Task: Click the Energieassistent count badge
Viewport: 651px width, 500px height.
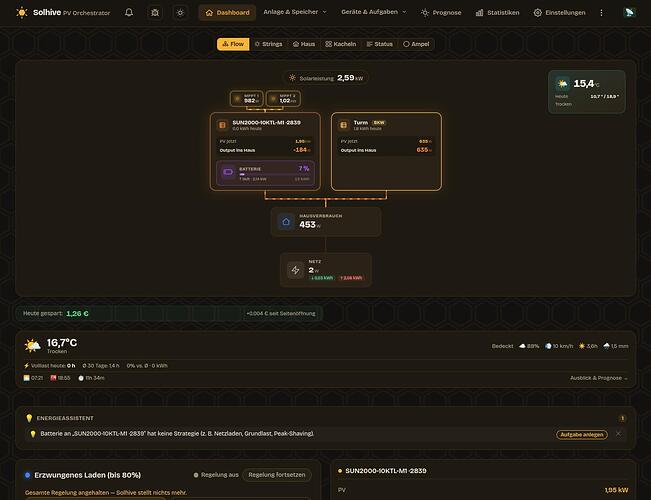Action: click(x=622, y=419)
